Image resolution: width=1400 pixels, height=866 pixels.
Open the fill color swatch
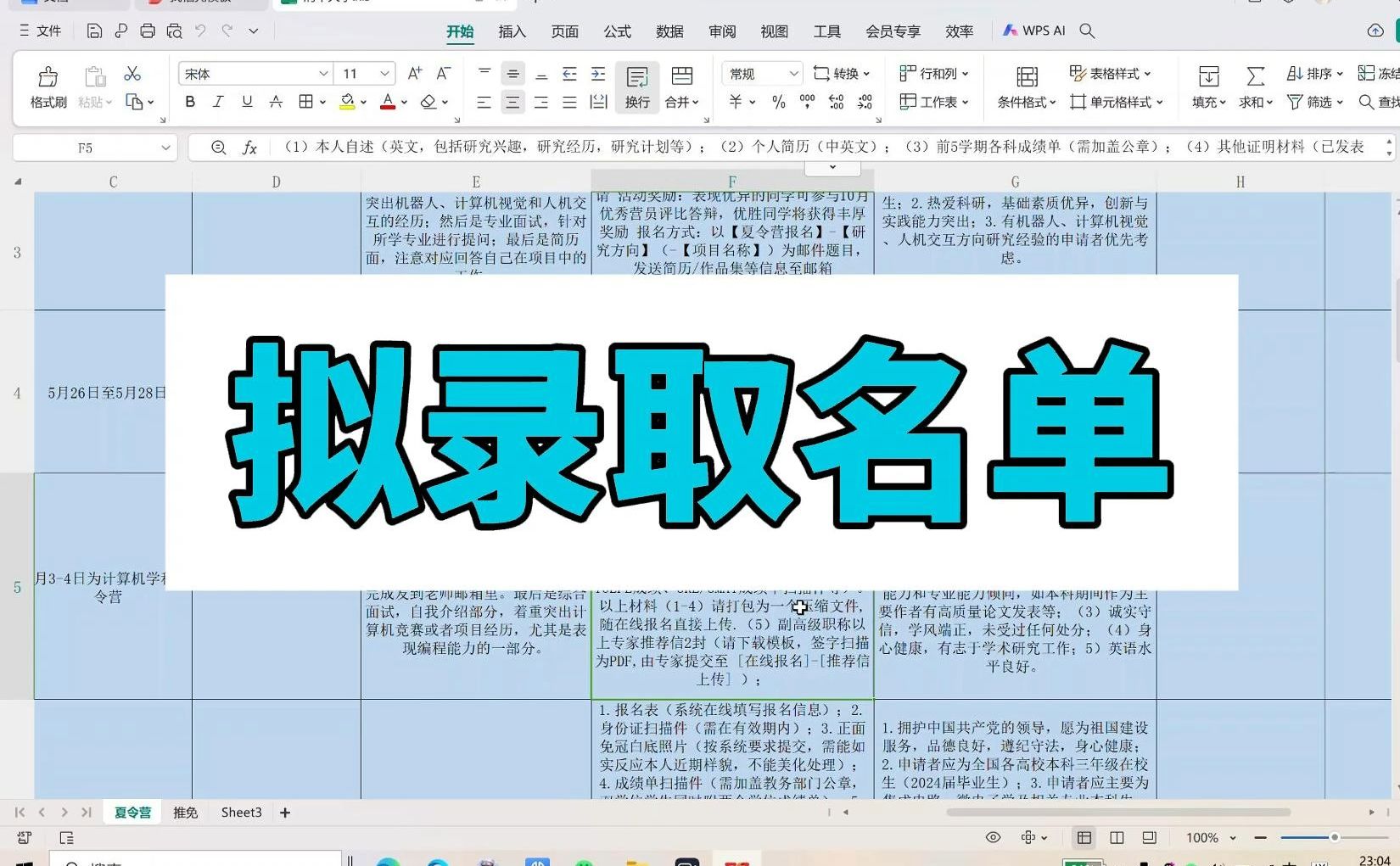[x=347, y=102]
